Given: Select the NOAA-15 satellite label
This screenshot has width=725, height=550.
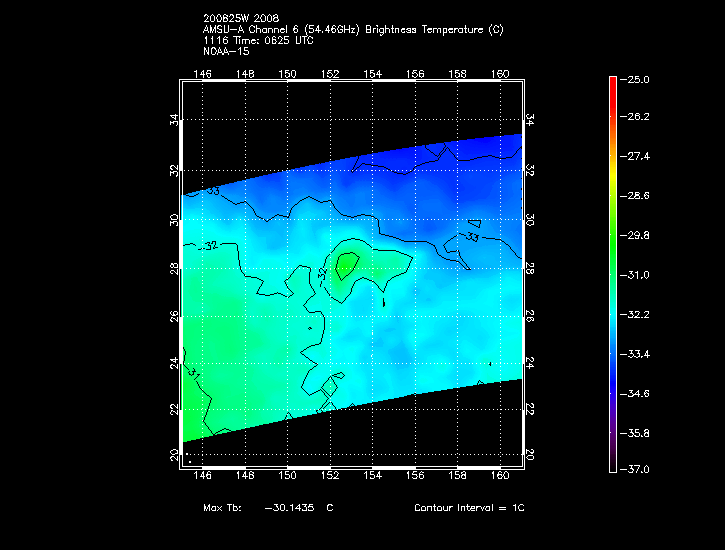Looking at the screenshot, I should (226, 50).
